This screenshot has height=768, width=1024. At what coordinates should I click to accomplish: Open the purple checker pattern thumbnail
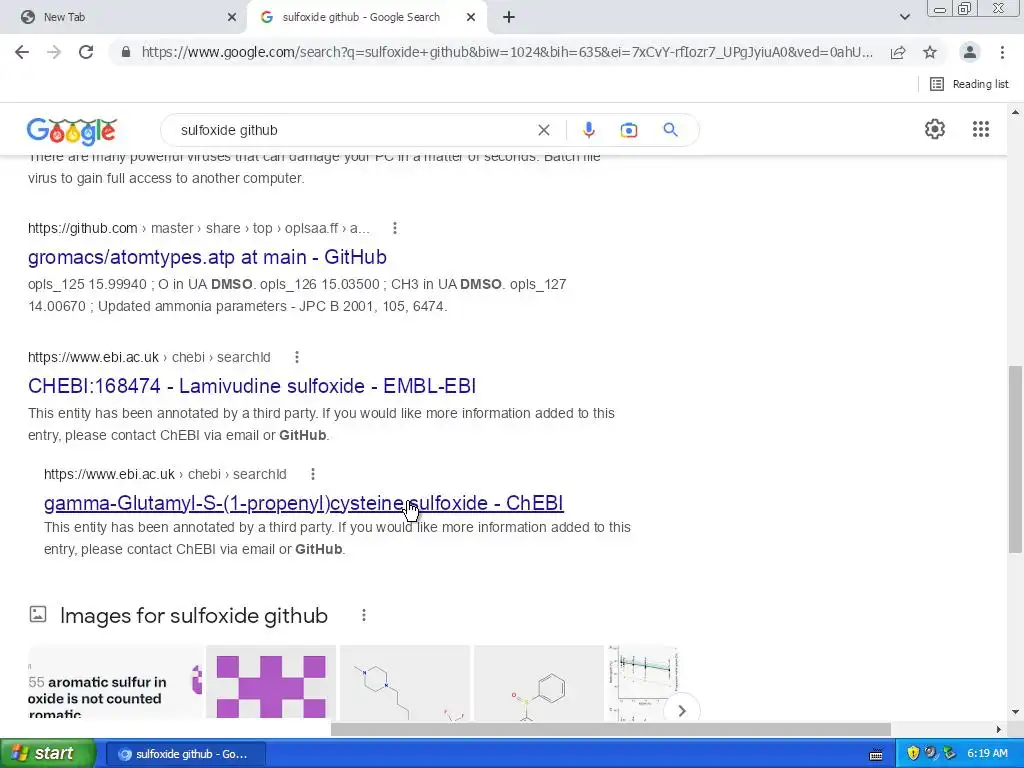click(x=271, y=682)
